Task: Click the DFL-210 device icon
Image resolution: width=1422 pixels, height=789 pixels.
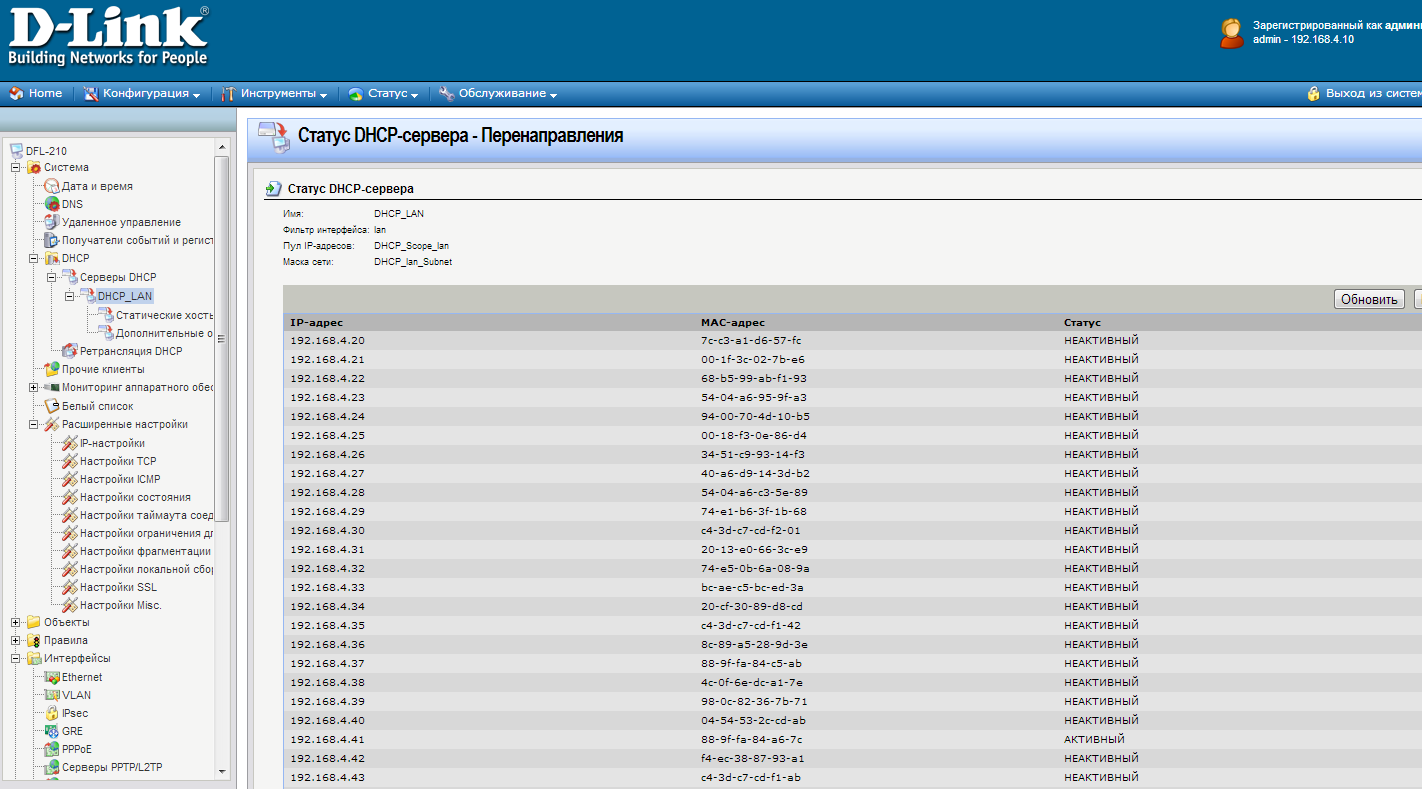Action: (x=16, y=151)
